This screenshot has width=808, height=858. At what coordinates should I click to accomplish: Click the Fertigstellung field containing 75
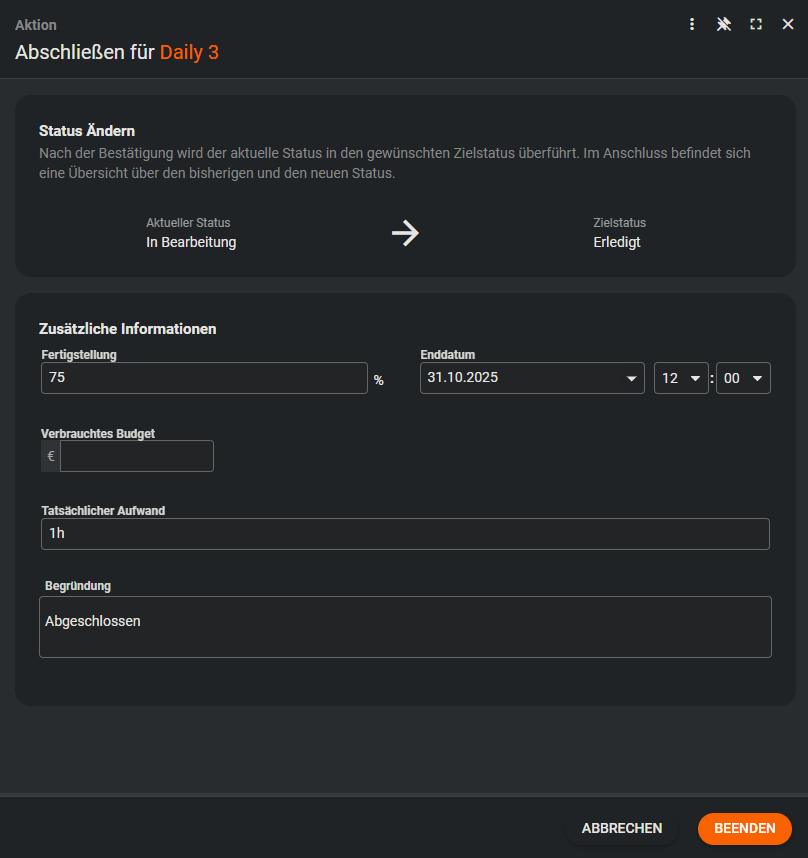coord(204,378)
